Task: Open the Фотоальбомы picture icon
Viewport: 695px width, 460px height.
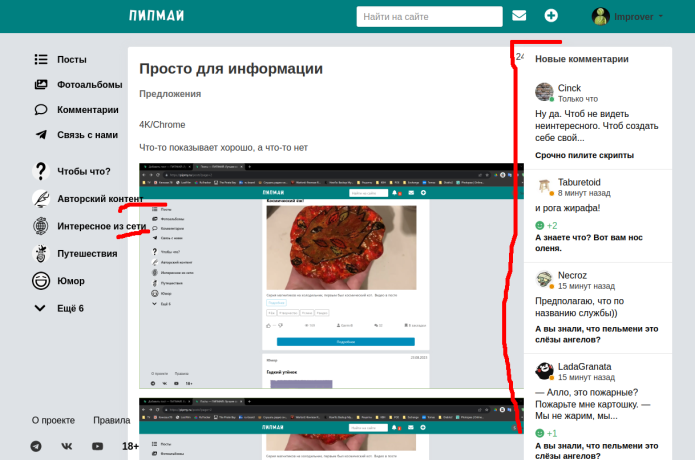Action: pyautogui.click(x=41, y=84)
